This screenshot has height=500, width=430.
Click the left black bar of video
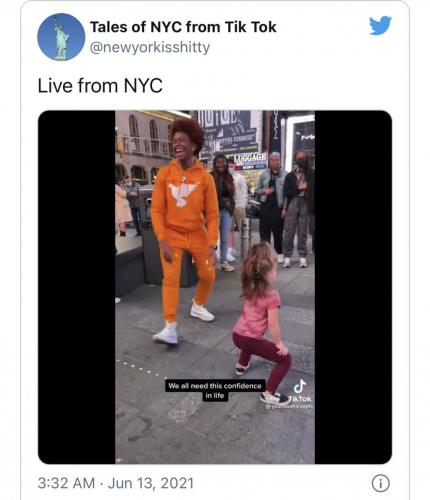pos(77,287)
